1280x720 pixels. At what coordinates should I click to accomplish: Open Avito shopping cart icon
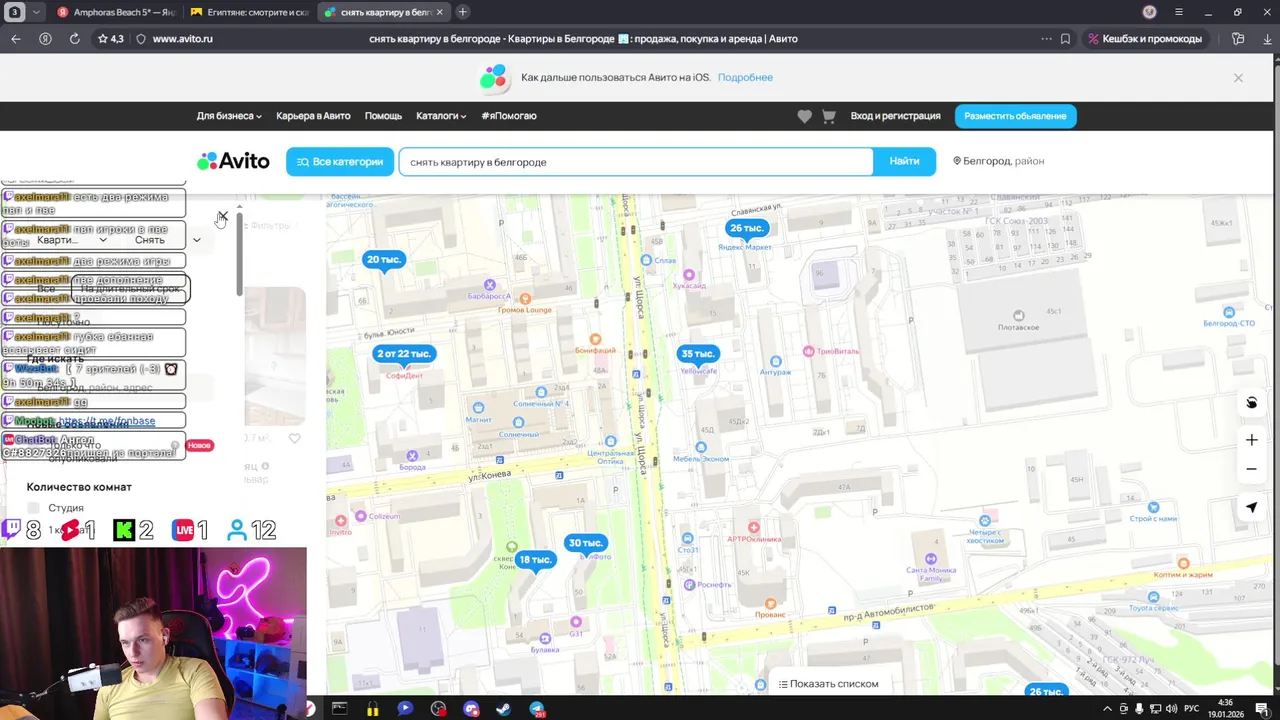pyautogui.click(x=828, y=116)
